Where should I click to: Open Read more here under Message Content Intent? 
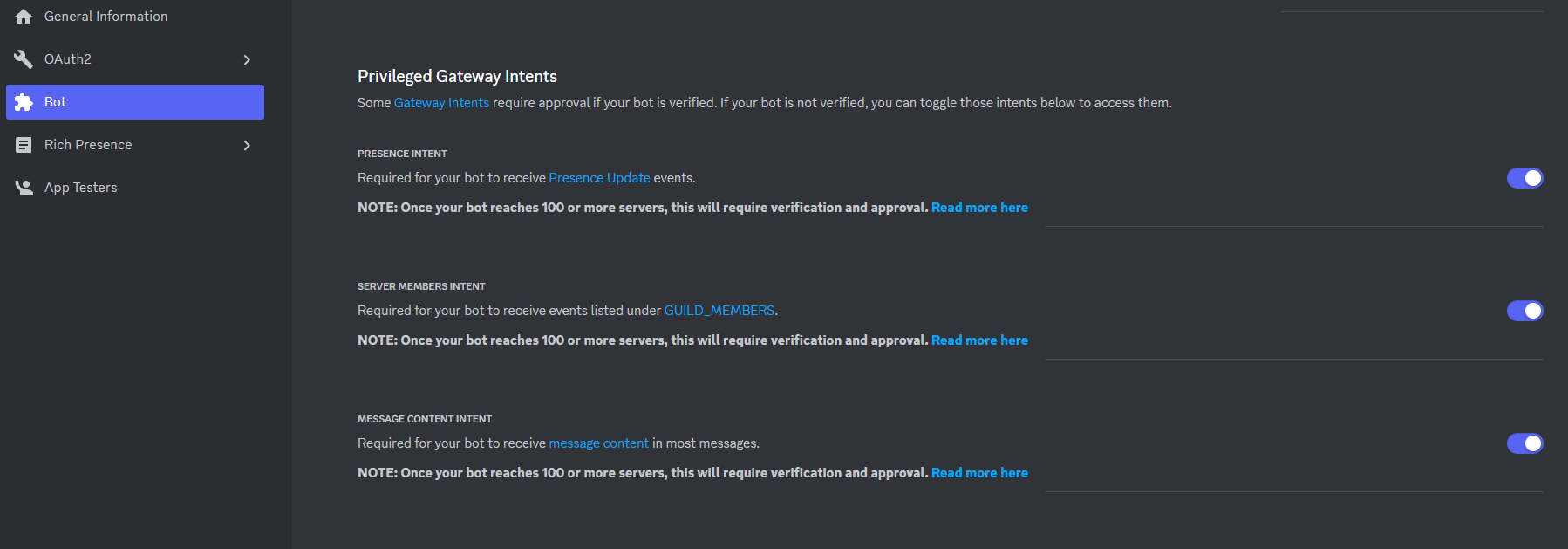[979, 472]
